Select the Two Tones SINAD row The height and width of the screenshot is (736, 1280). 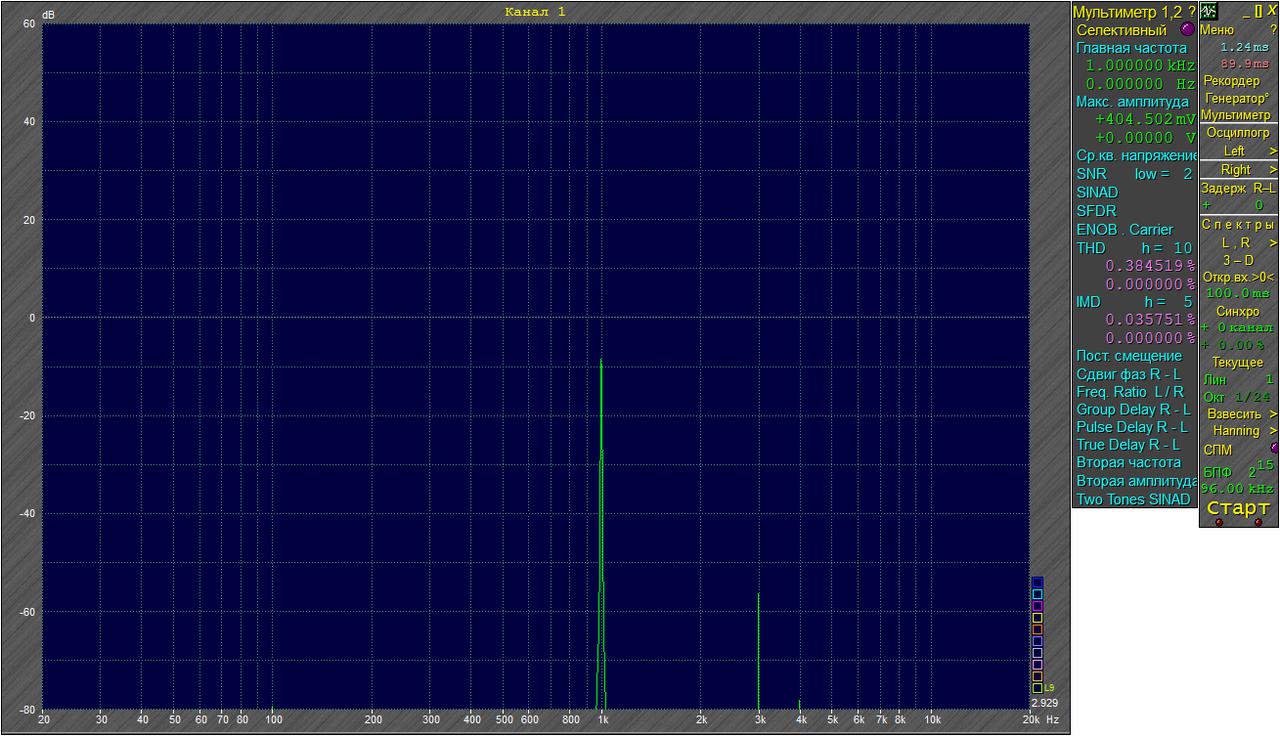[x=1134, y=499]
